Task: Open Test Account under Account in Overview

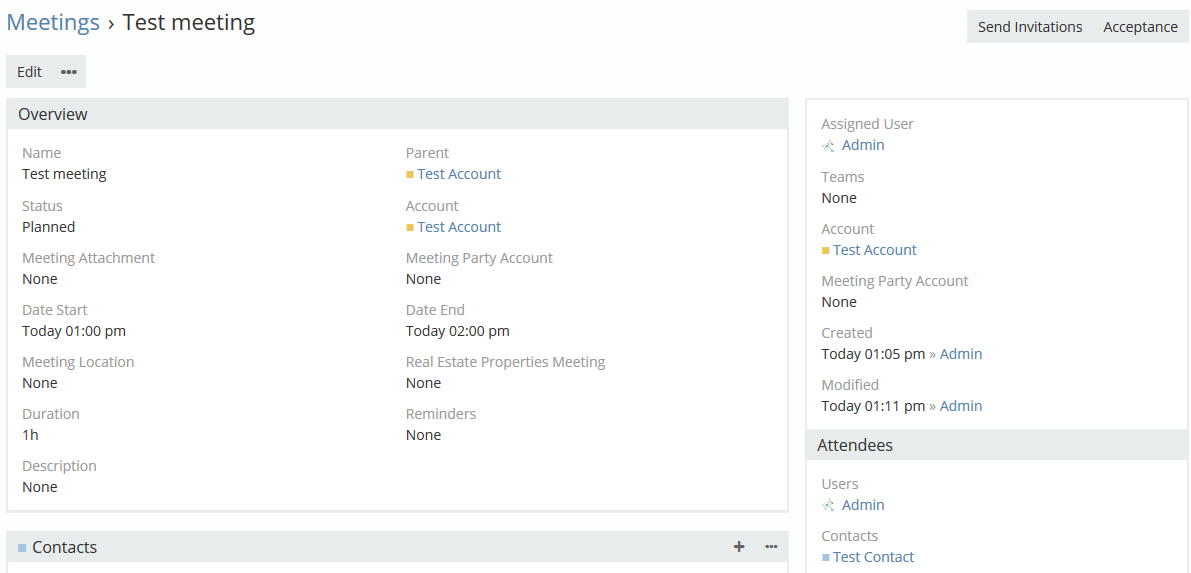Action: (x=459, y=227)
